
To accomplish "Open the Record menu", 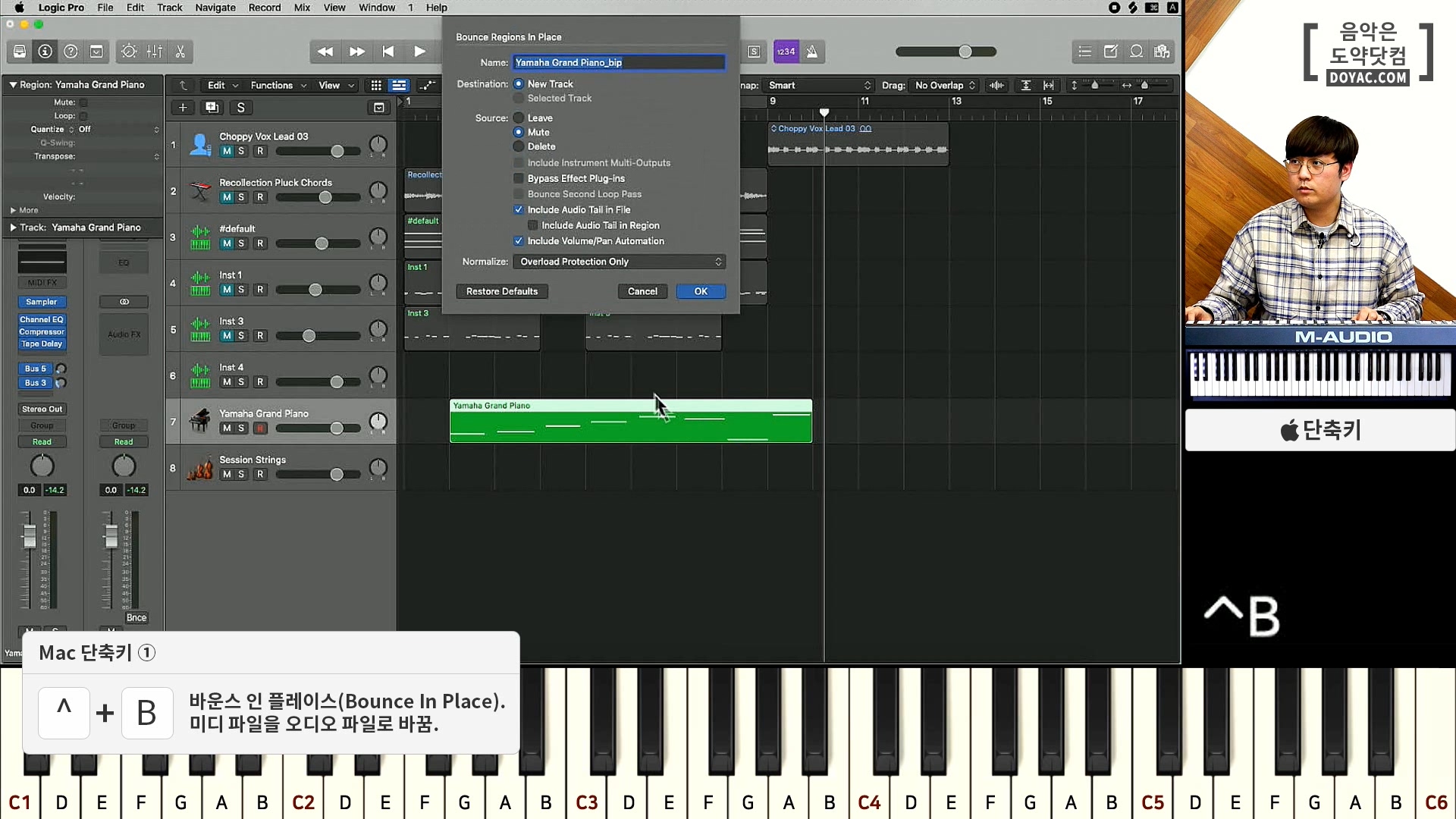I will (265, 8).
